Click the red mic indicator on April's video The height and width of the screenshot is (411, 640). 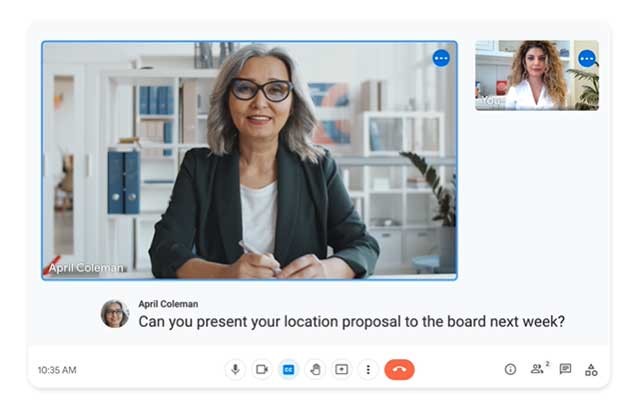click(51, 267)
